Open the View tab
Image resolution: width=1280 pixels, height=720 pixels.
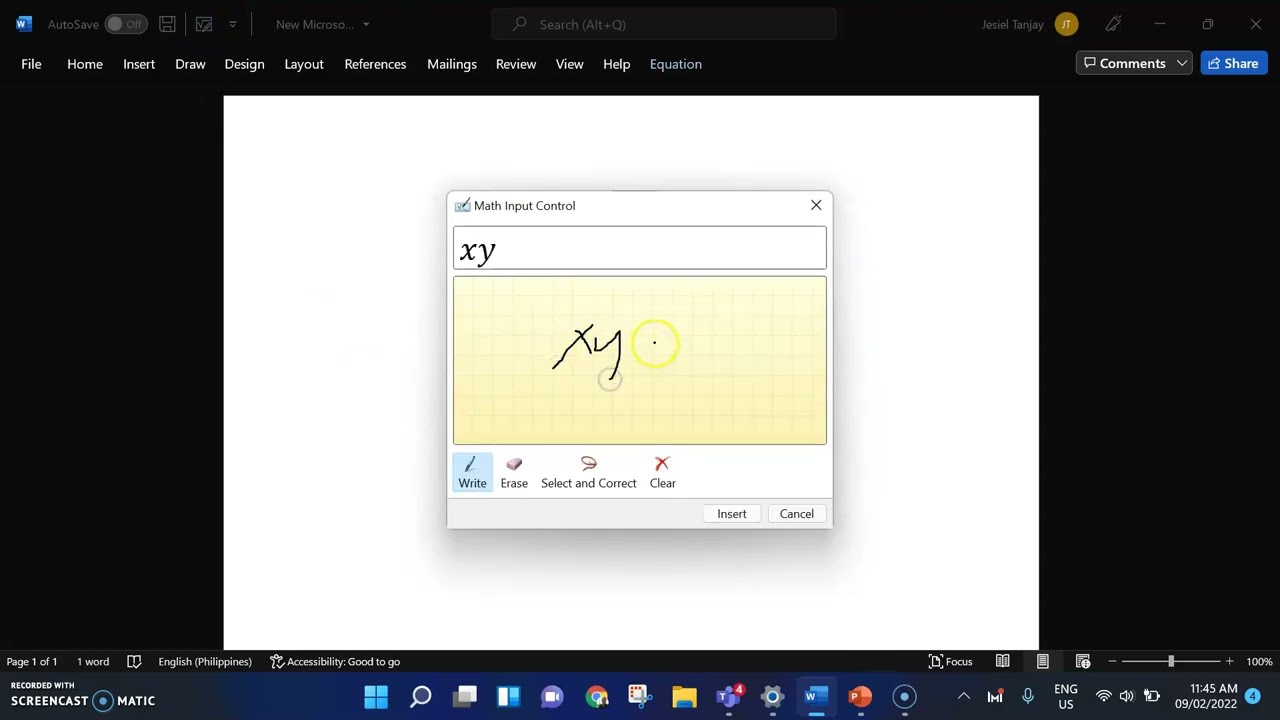569,64
